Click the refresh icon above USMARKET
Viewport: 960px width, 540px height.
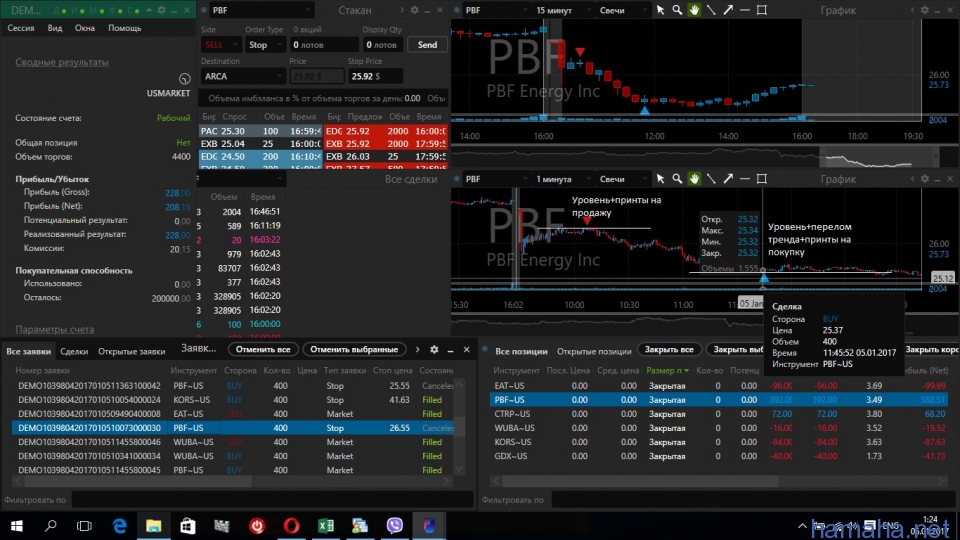pos(184,79)
